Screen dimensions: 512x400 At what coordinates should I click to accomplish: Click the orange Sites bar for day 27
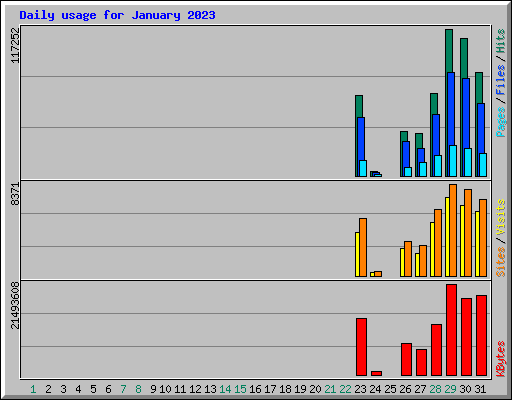(x=423, y=261)
